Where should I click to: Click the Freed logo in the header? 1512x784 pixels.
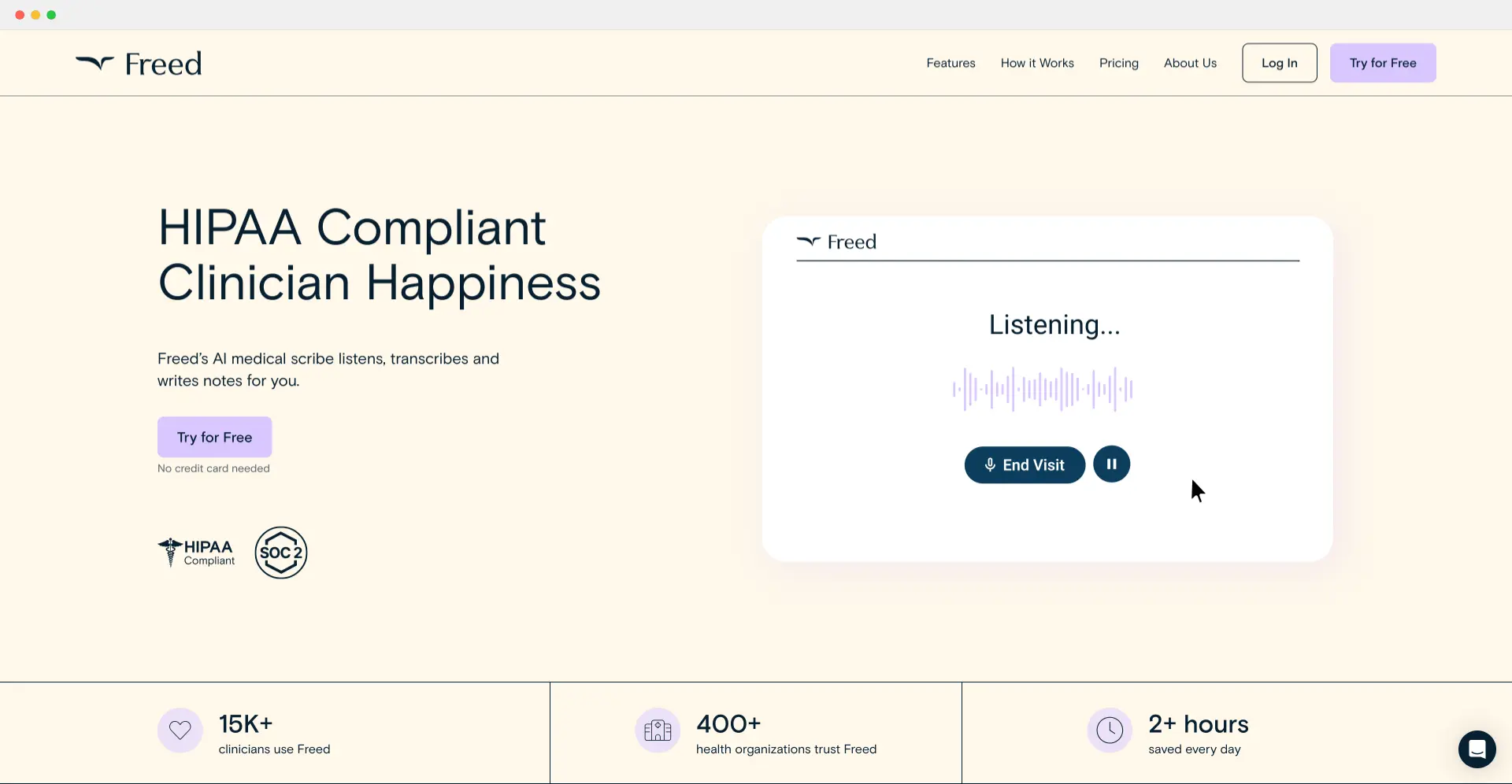point(139,64)
